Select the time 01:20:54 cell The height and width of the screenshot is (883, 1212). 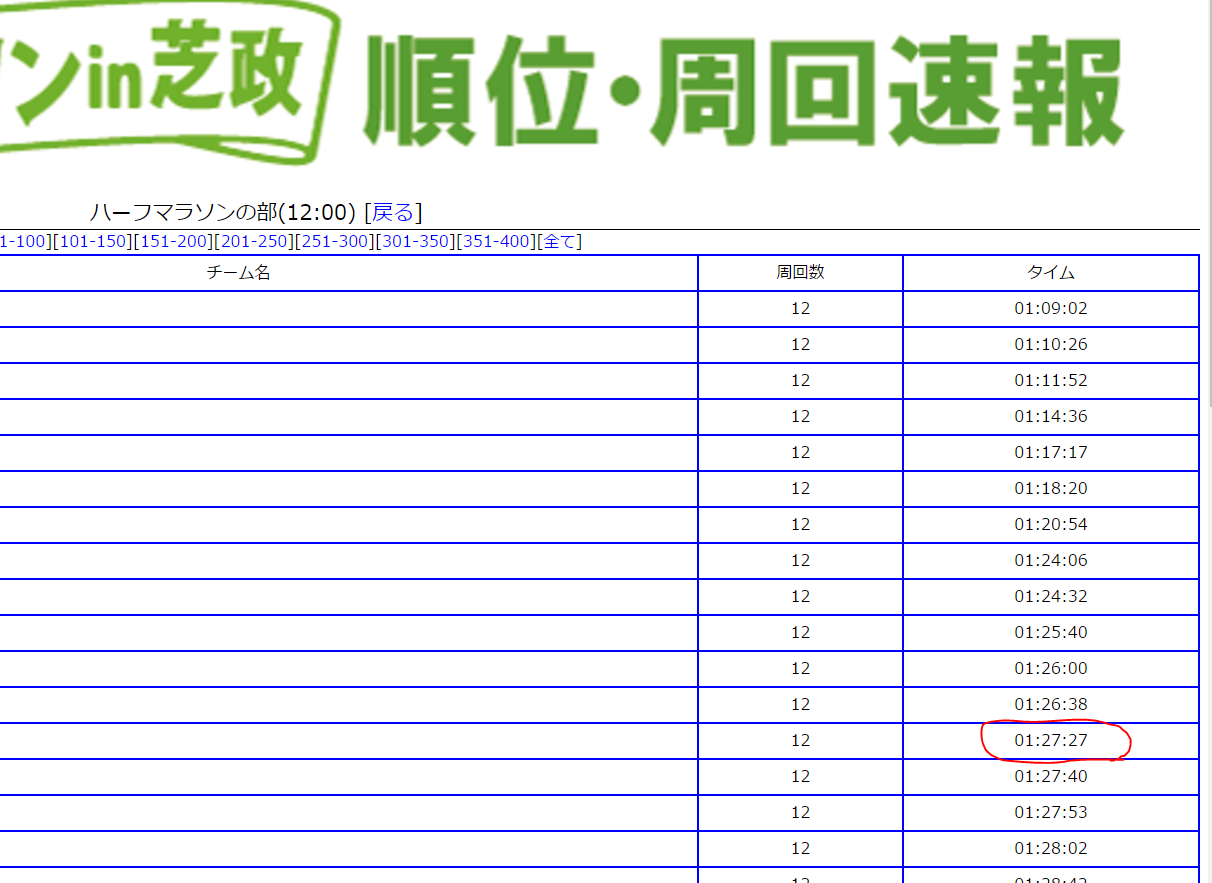[x=1051, y=525]
